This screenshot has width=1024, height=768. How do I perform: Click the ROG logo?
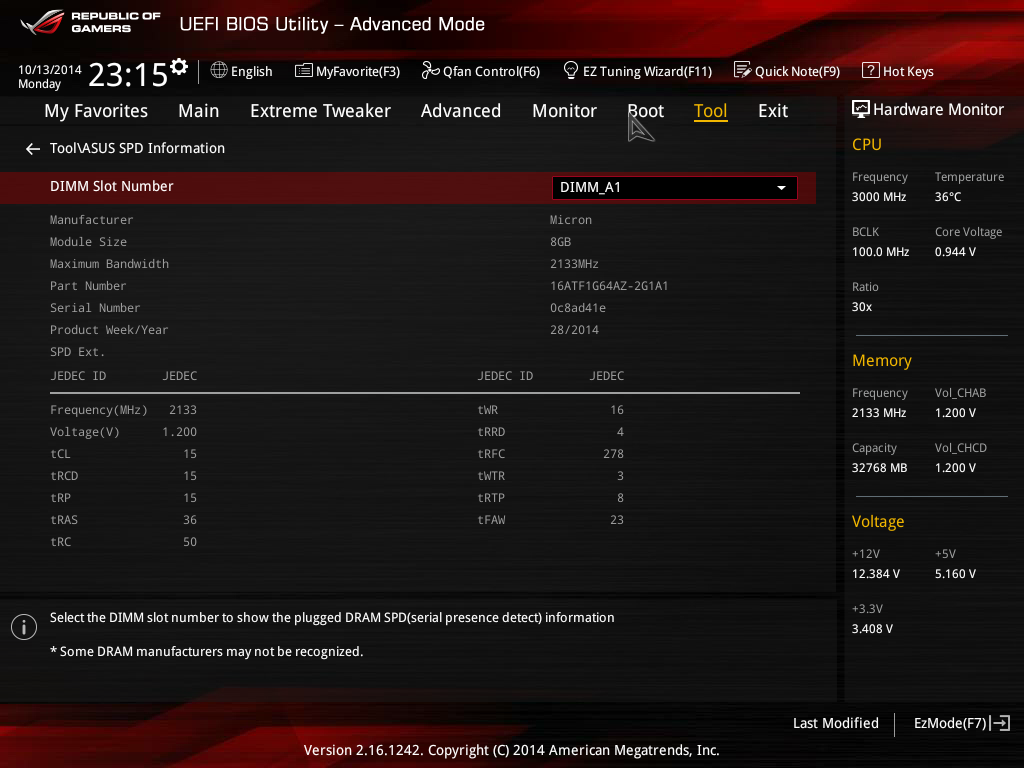click(x=42, y=22)
